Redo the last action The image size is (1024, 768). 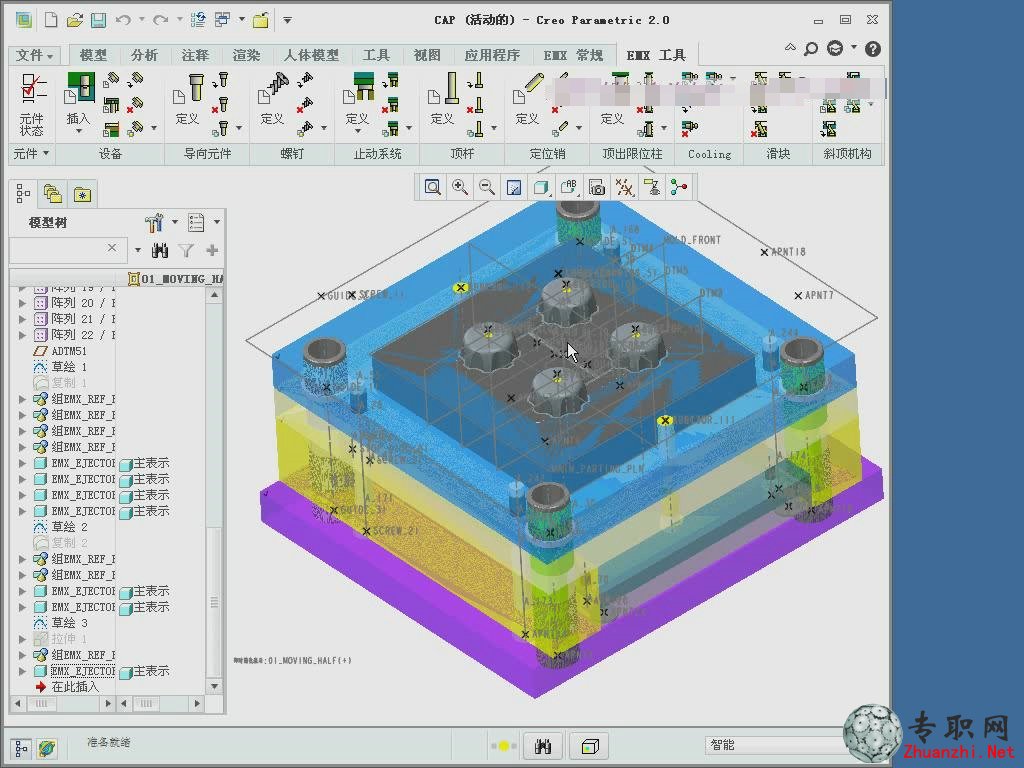(x=160, y=20)
